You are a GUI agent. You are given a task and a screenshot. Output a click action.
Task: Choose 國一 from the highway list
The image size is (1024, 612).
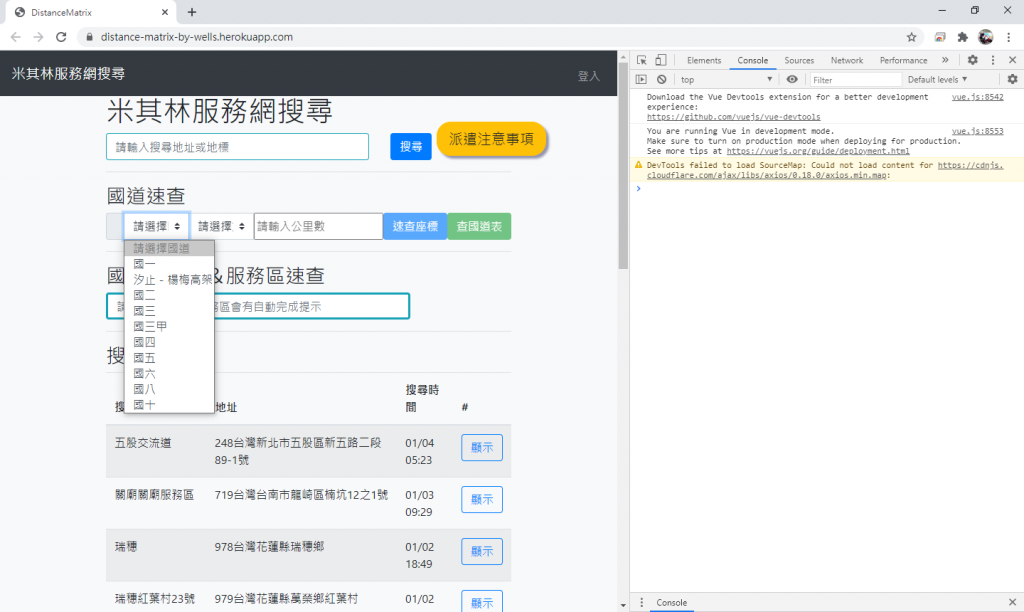tap(169, 264)
